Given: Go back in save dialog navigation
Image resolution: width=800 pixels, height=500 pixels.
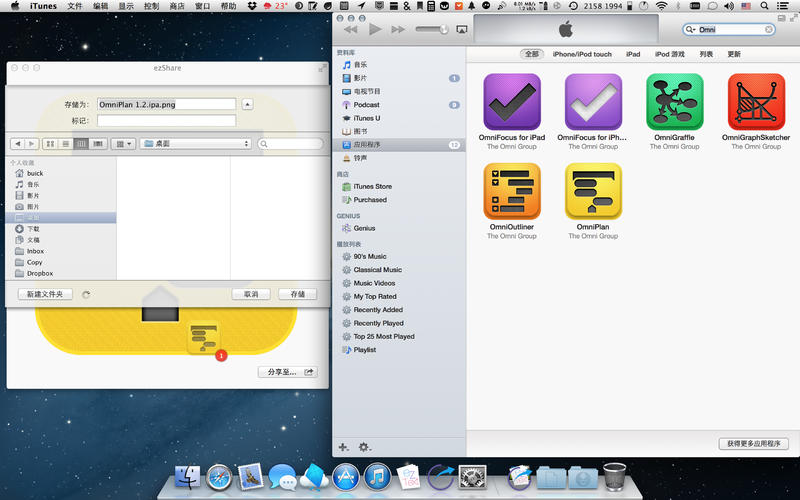Looking at the screenshot, I should pos(18,144).
